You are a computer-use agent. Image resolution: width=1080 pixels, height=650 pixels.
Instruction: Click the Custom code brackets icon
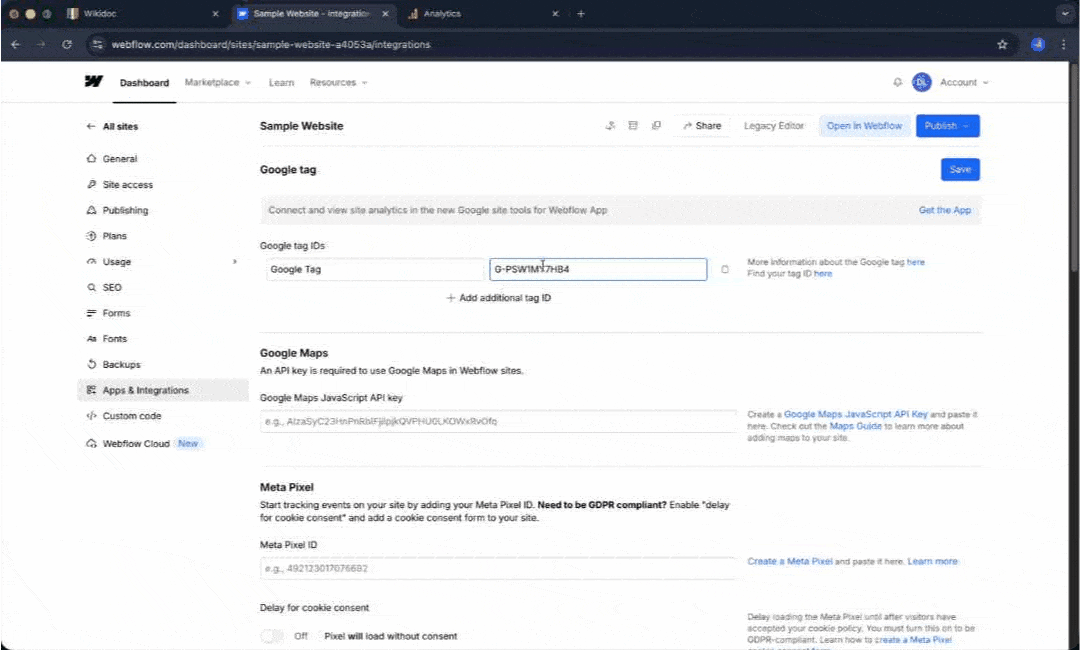coord(92,416)
